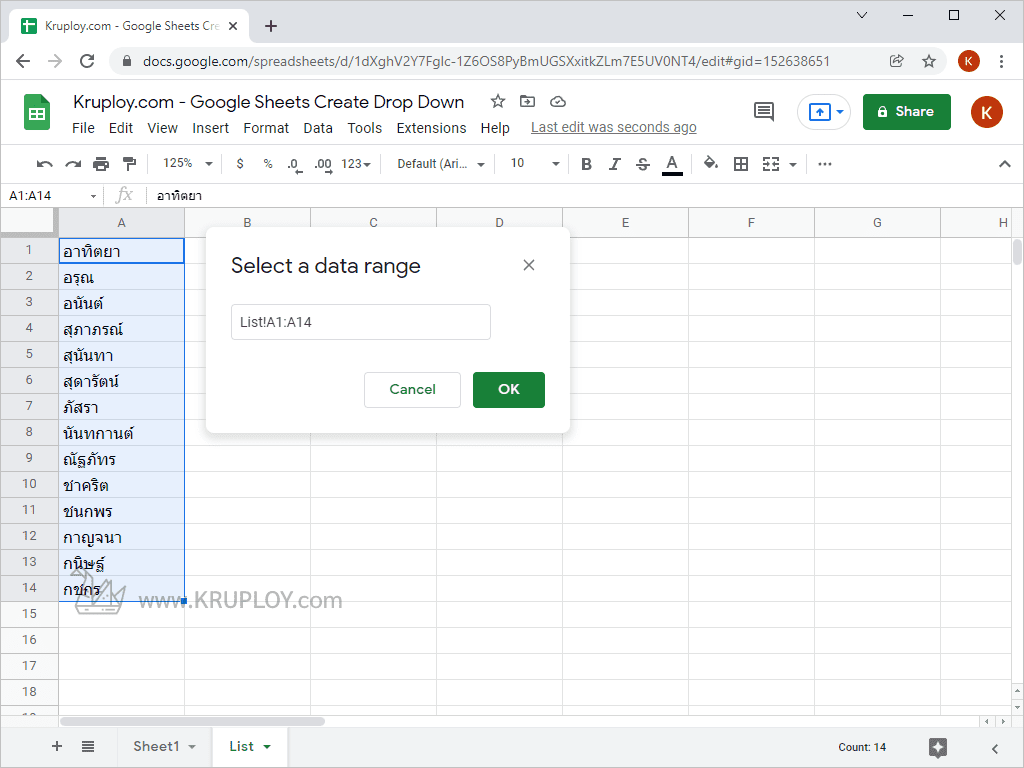This screenshot has height=768, width=1024.
Task: Click the Count: 14 summary
Action: [x=862, y=747]
